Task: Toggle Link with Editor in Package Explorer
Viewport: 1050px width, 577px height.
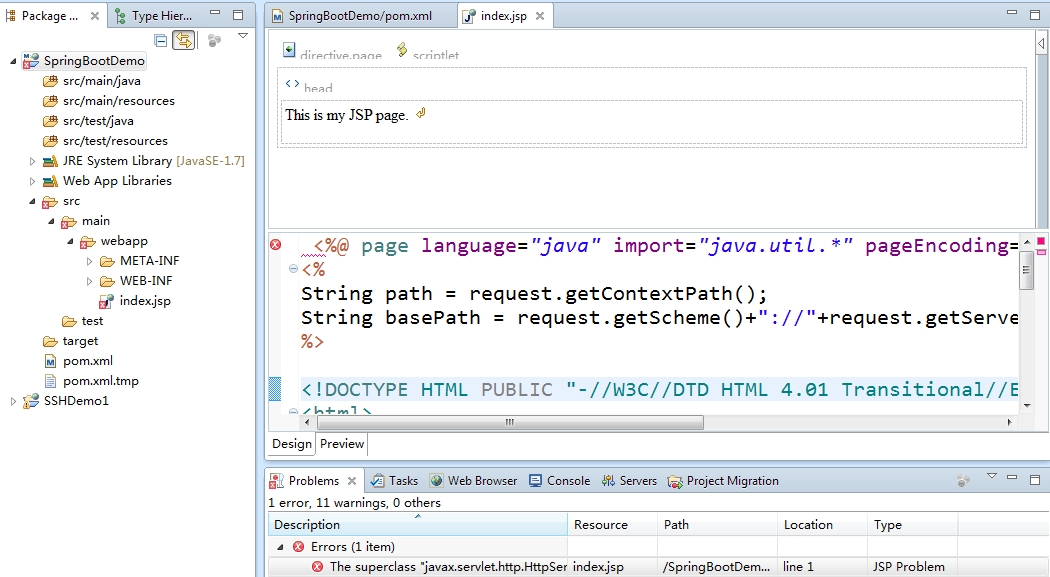Action: [185, 40]
